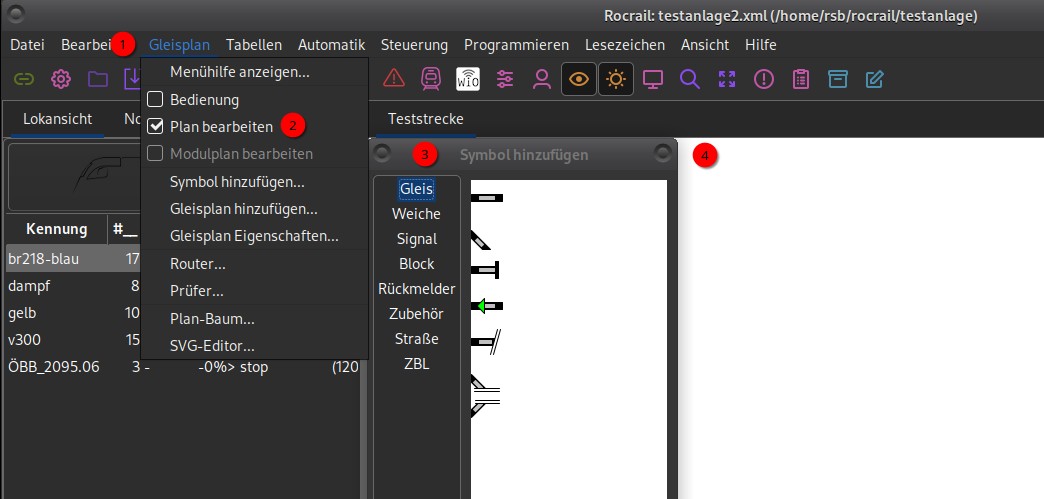Select the dampf locomotive row
Screen dimensions: 1044x499
[x=28, y=285]
